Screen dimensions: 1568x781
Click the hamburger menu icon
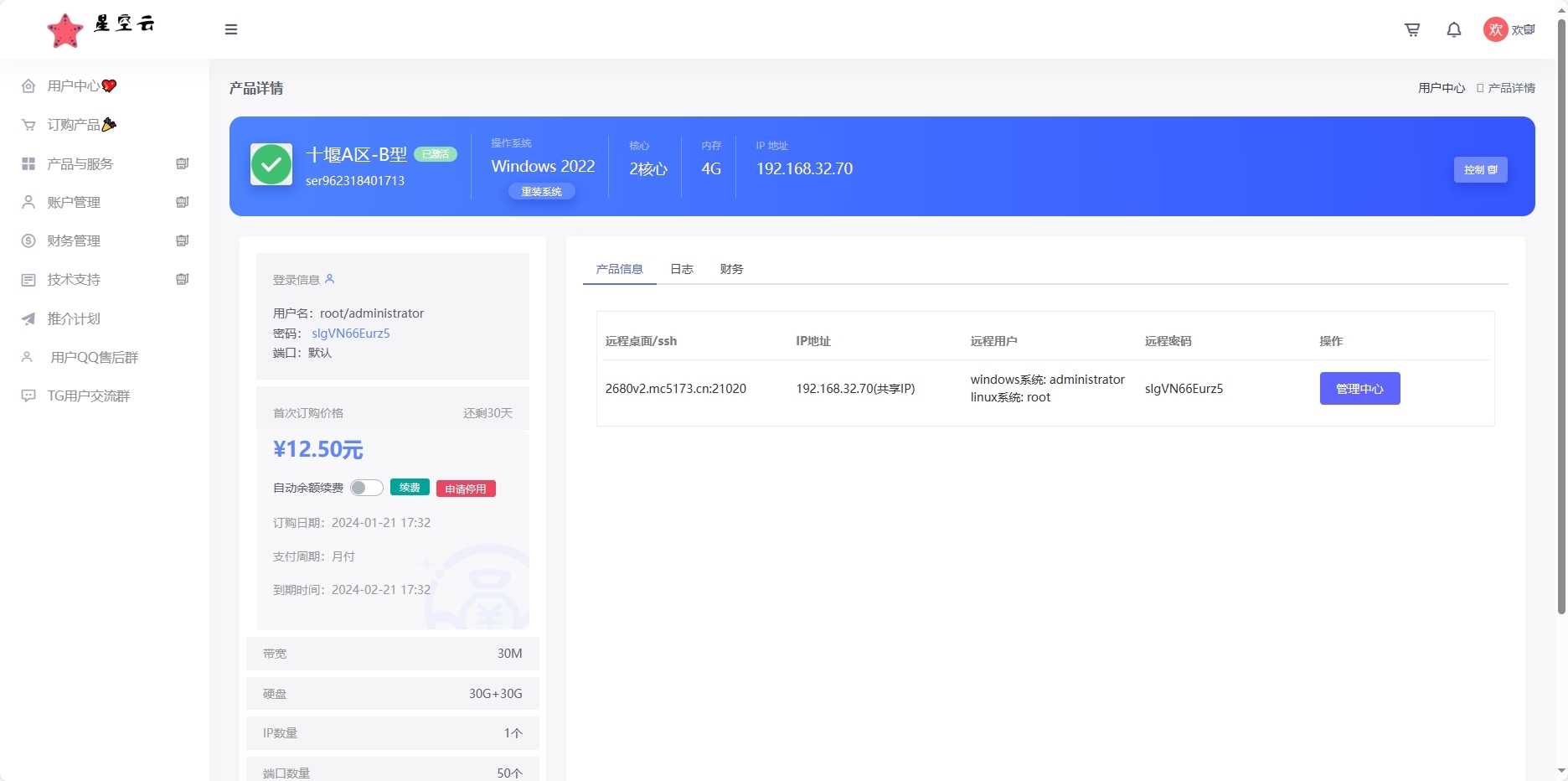click(231, 29)
